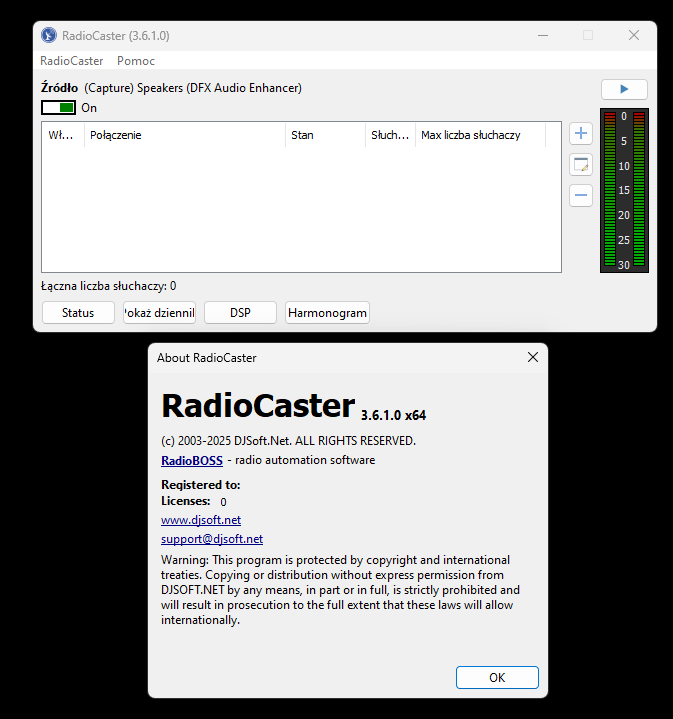This screenshot has width=673, height=719.
Task: Minimize the RadioCaster main window
Action: pos(543,35)
